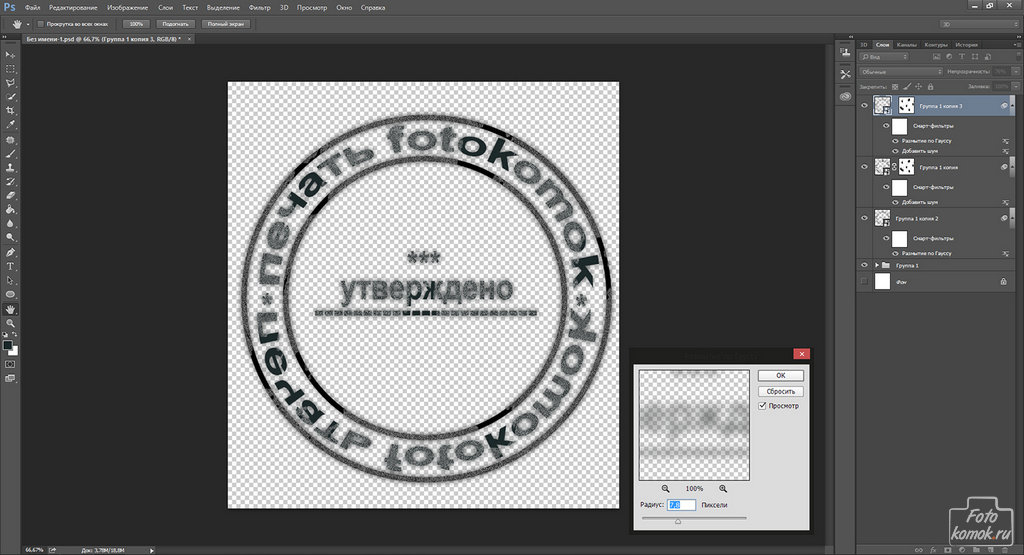Zoom out the blur dialog preview

click(x=665, y=488)
